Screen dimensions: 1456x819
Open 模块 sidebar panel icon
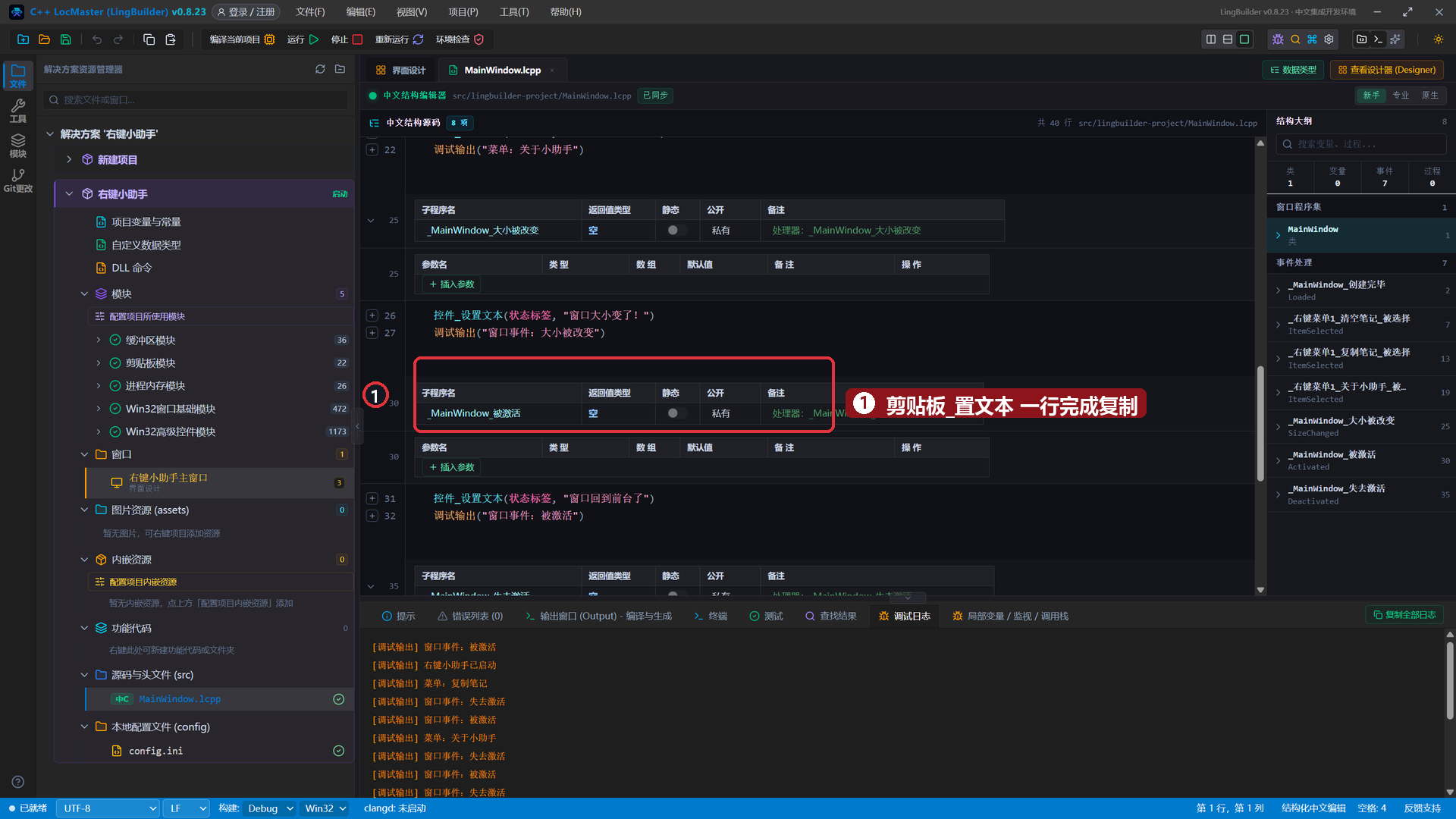pyautogui.click(x=18, y=146)
